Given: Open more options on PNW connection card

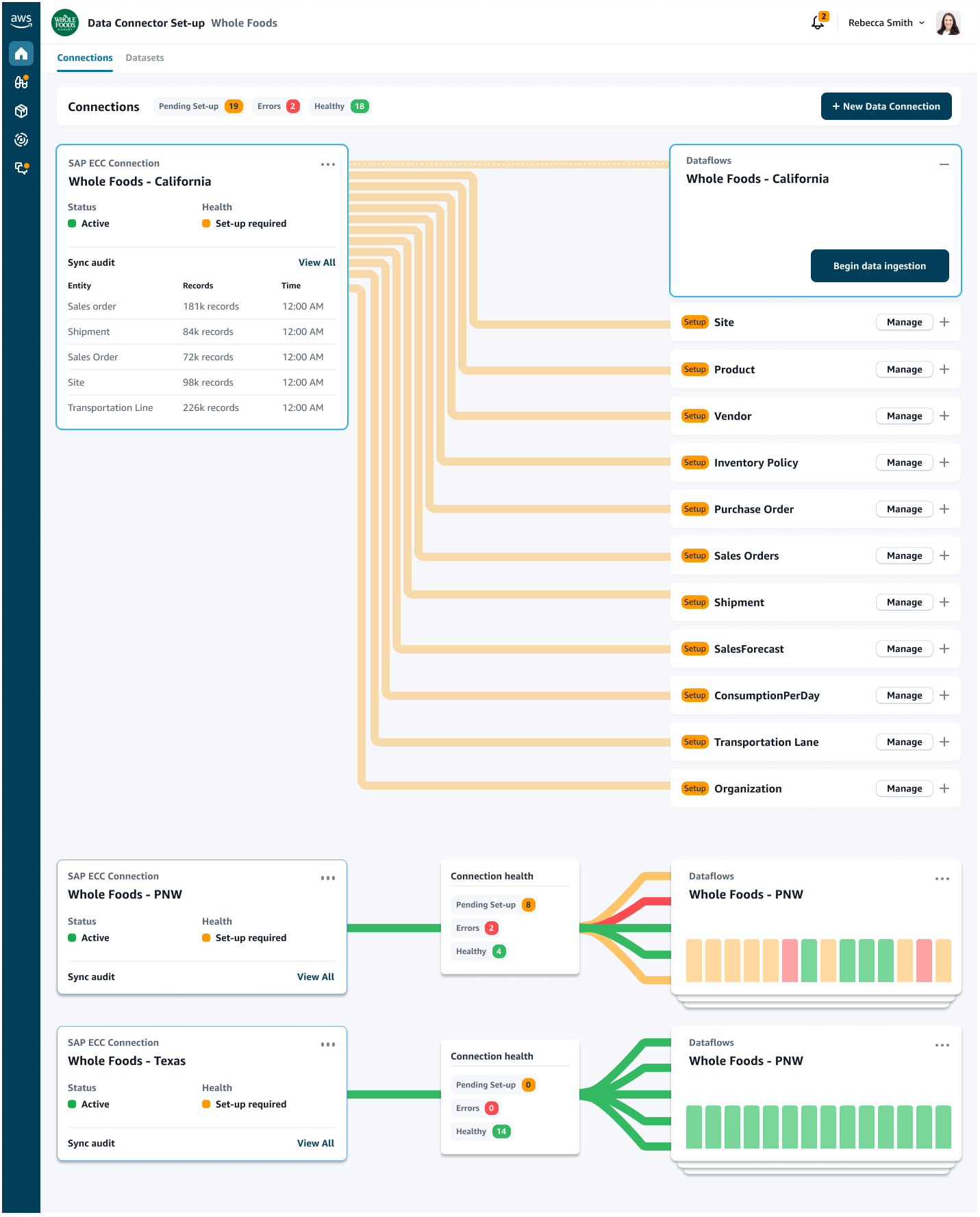Looking at the screenshot, I should (x=328, y=878).
